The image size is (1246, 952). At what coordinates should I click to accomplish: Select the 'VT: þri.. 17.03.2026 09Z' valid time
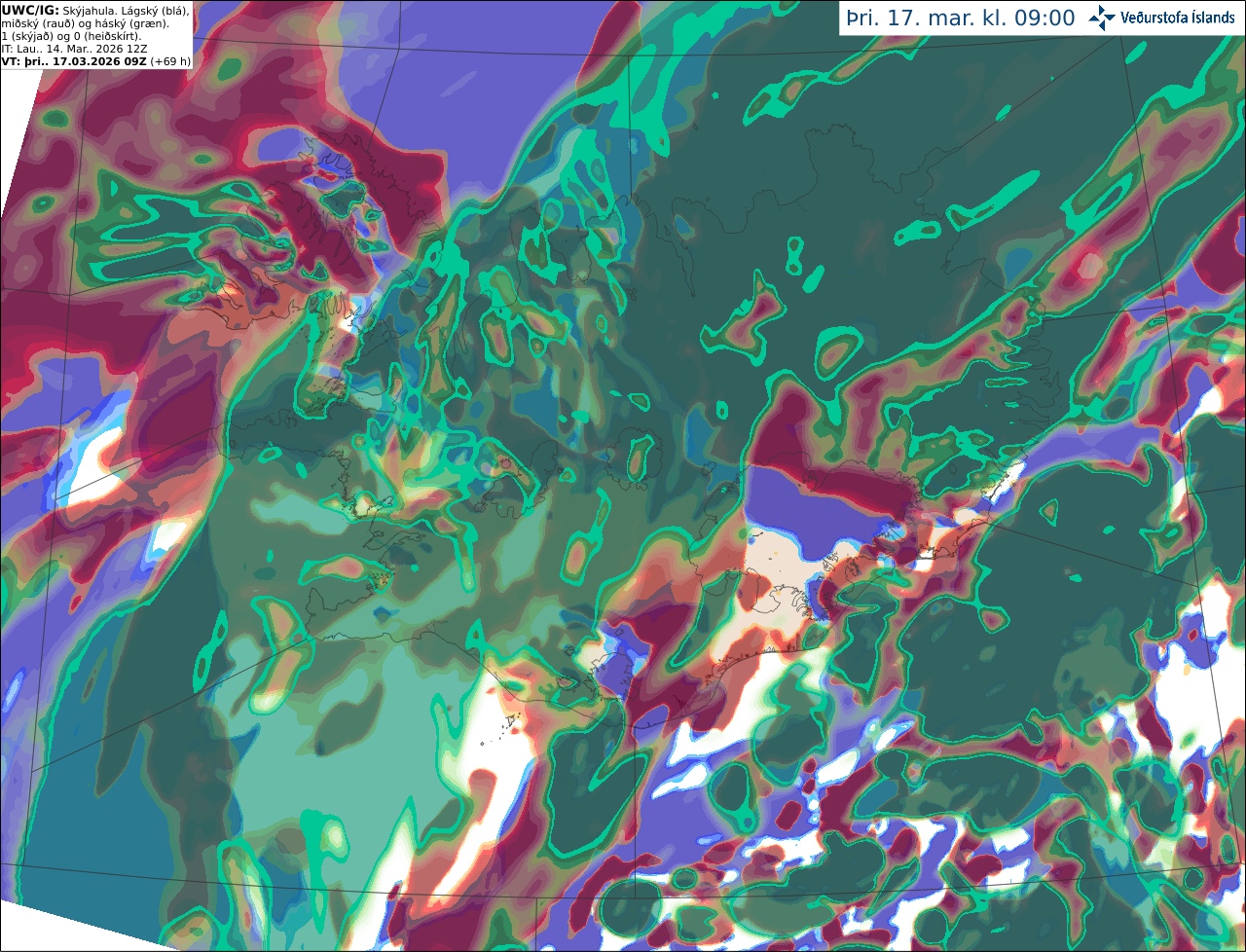pos(74,61)
